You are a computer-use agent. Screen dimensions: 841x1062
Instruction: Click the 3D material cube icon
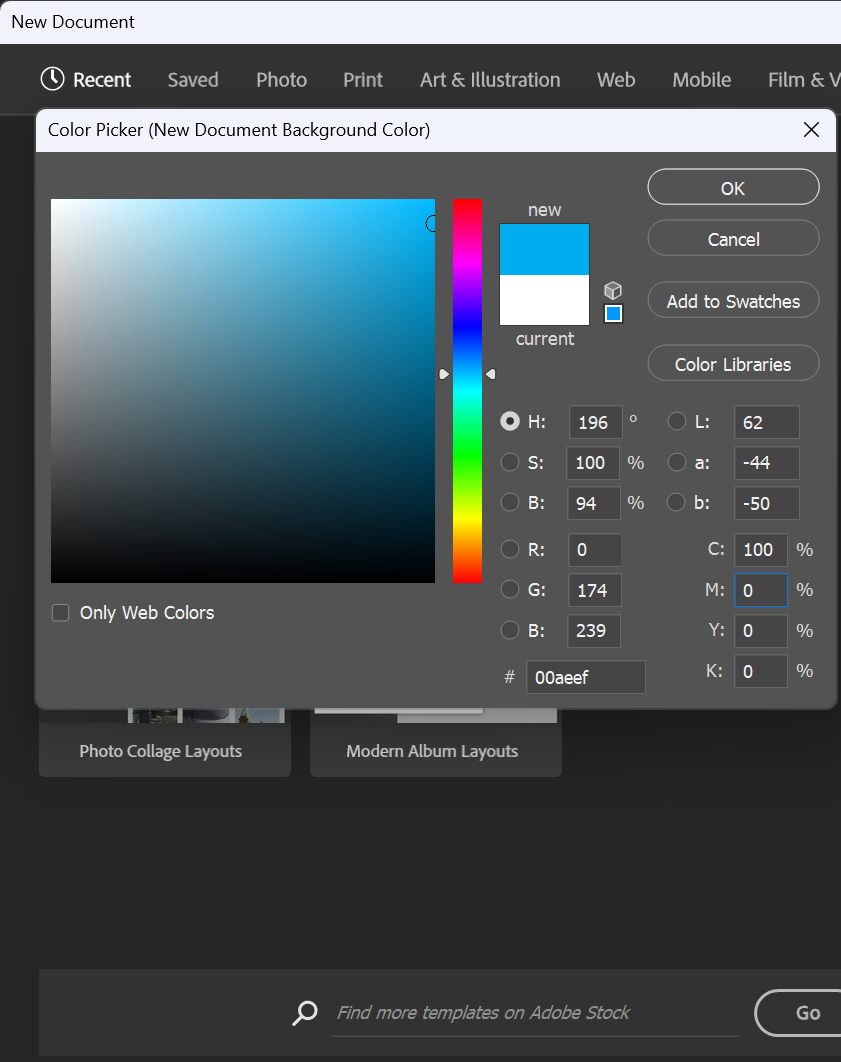[x=612, y=290]
